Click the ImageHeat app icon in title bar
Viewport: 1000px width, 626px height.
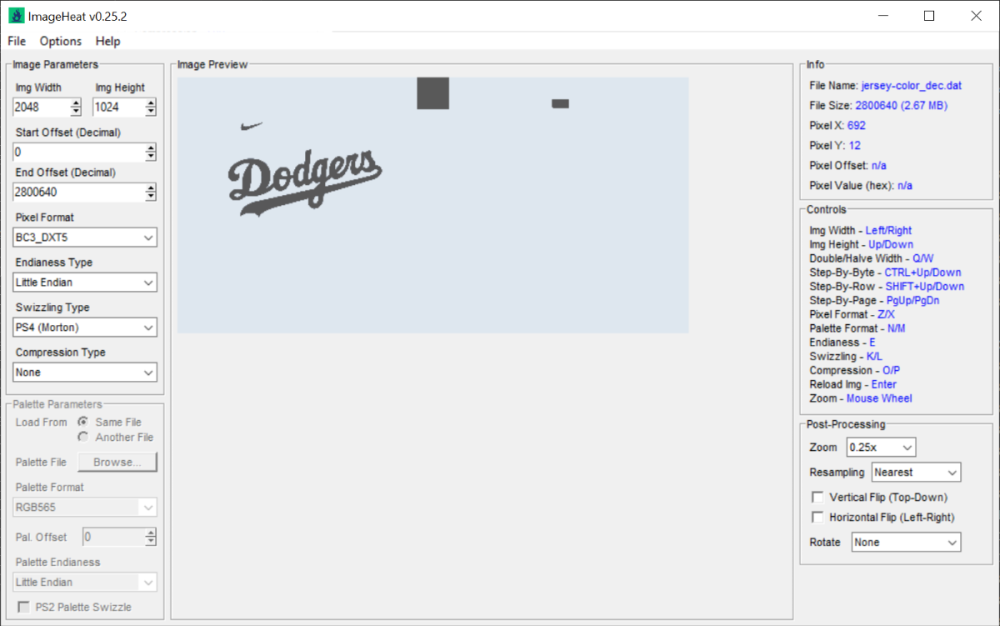(x=16, y=16)
